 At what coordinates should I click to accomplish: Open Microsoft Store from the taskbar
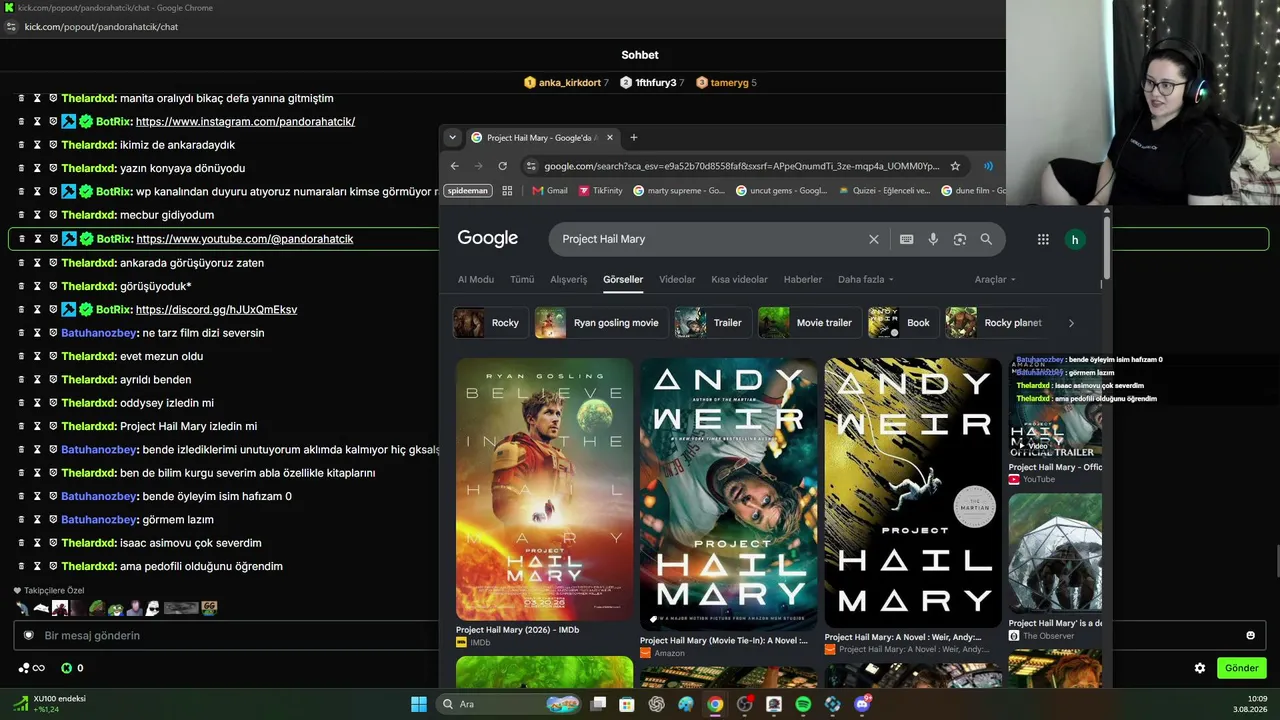click(627, 704)
